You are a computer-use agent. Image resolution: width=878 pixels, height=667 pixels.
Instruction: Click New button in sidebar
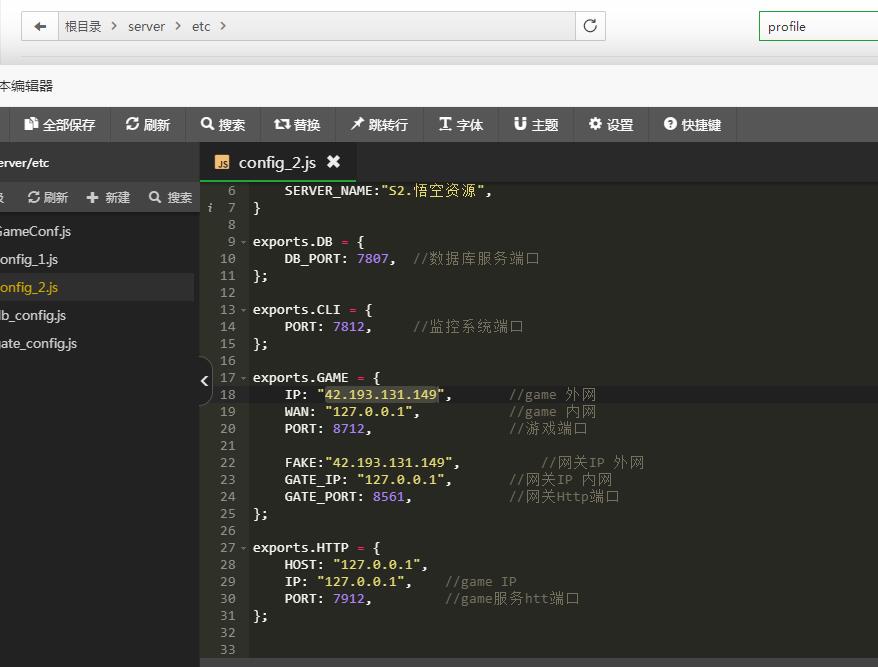point(108,198)
